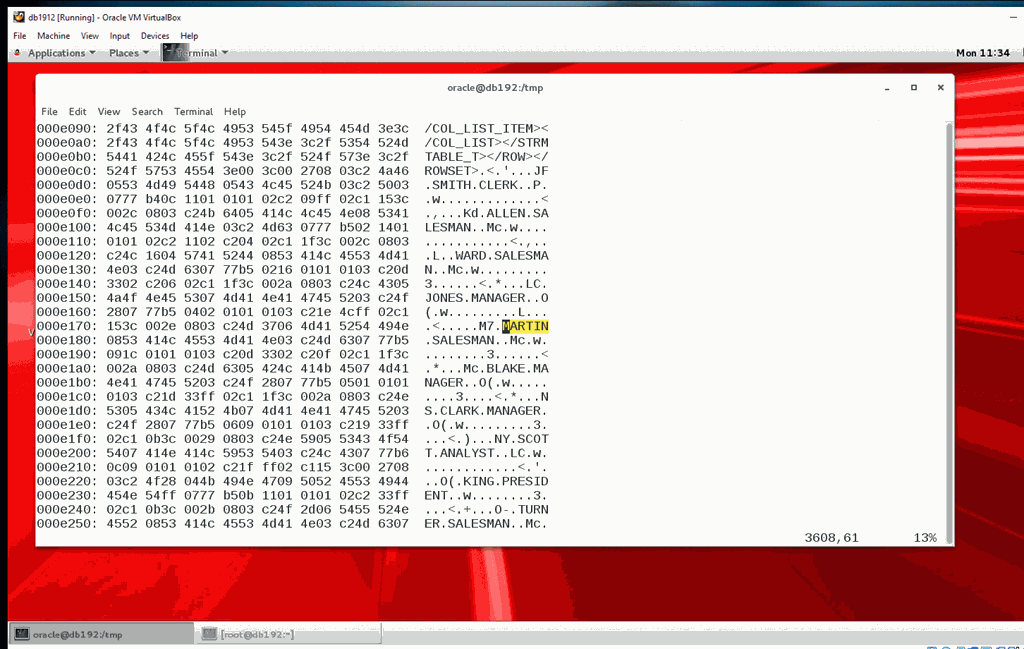Switch to root@db192 window in taskbar
Viewport: 1024px width, 649px height.
click(x=289, y=634)
